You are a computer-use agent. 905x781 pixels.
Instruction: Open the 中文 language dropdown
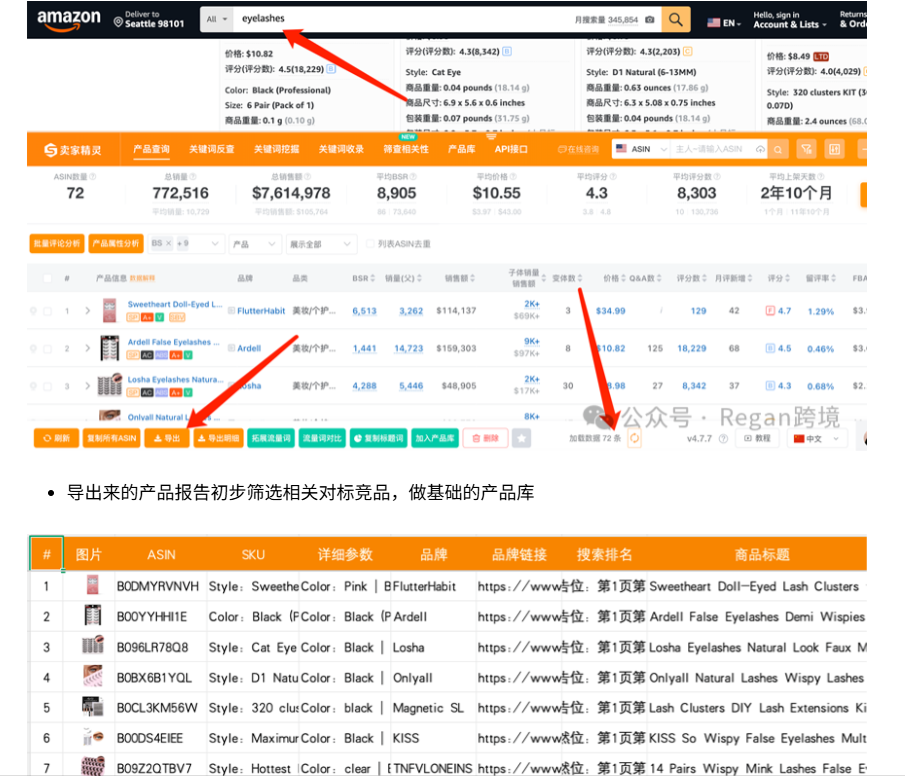pos(817,439)
